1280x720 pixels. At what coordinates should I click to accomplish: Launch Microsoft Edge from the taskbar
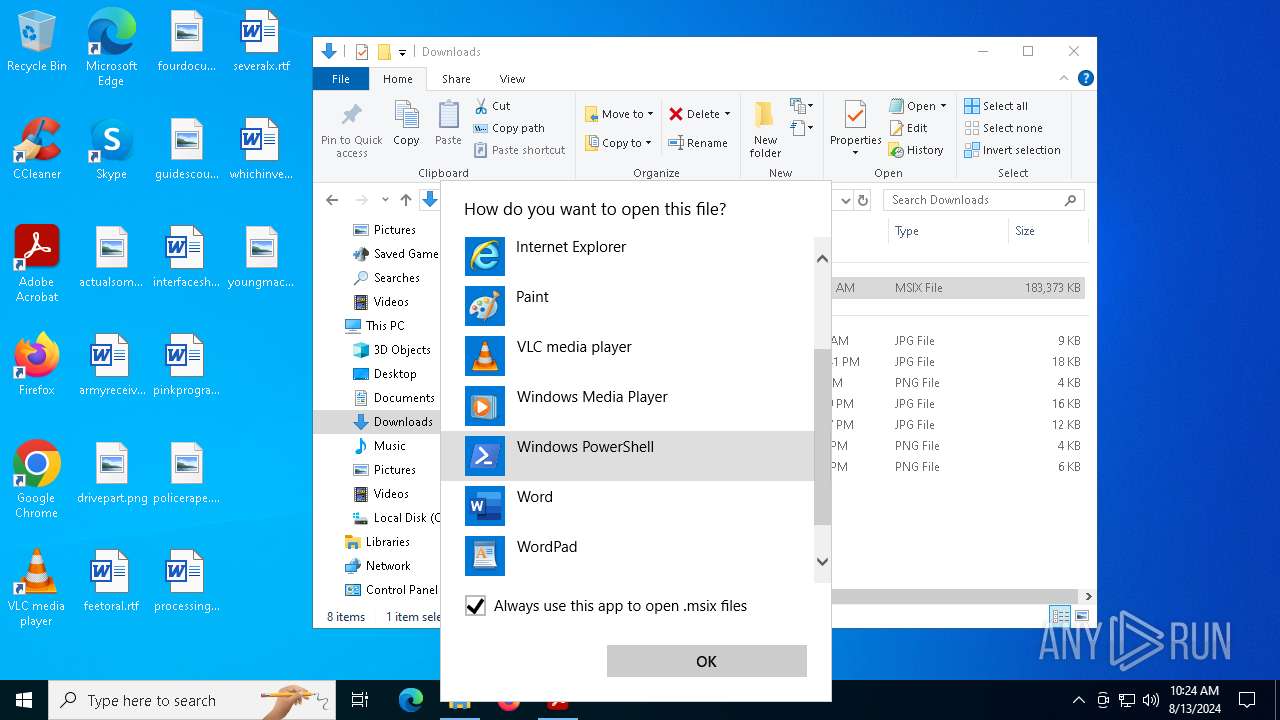click(x=411, y=700)
